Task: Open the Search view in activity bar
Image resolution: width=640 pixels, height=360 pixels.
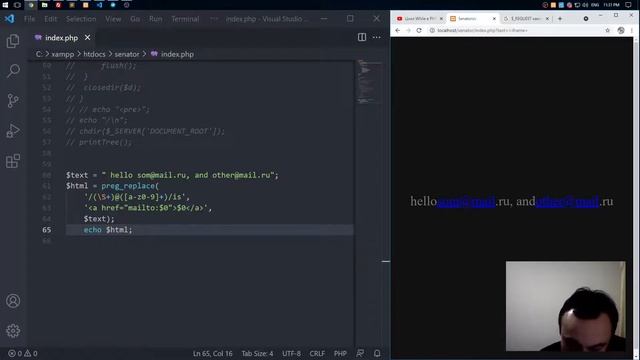Action: pos(13,71)
